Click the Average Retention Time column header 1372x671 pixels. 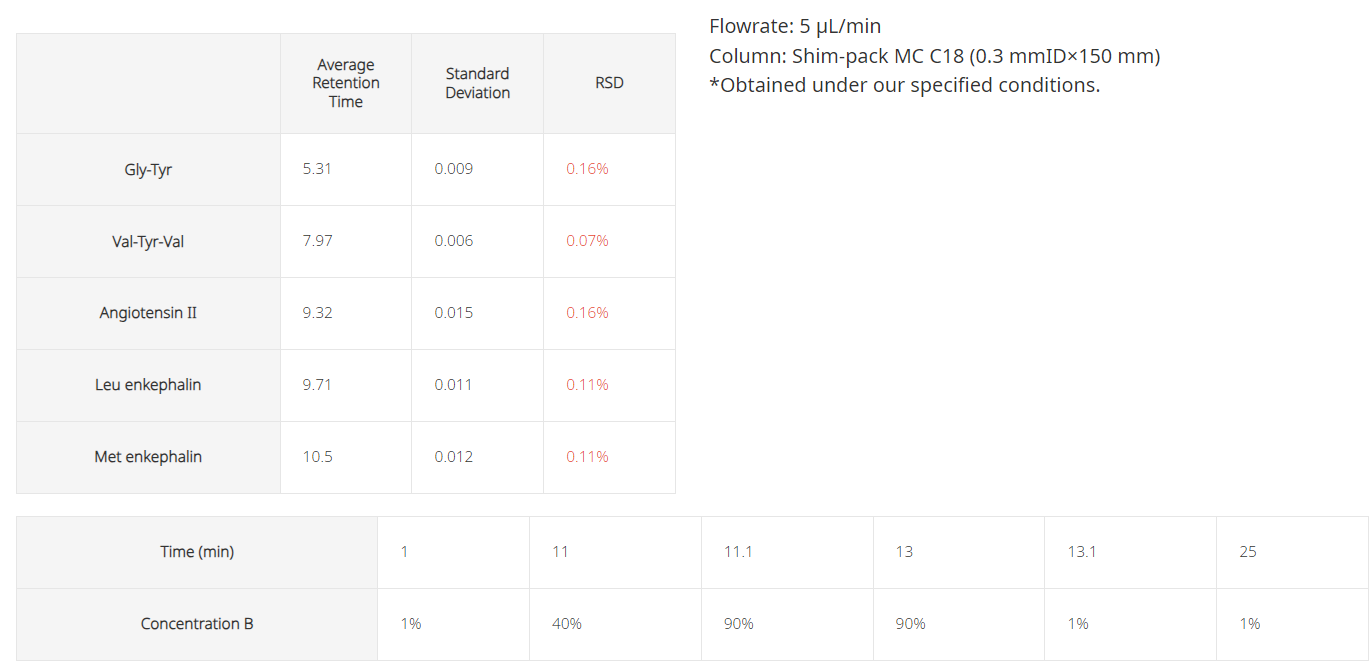click(x=346, y=84)
